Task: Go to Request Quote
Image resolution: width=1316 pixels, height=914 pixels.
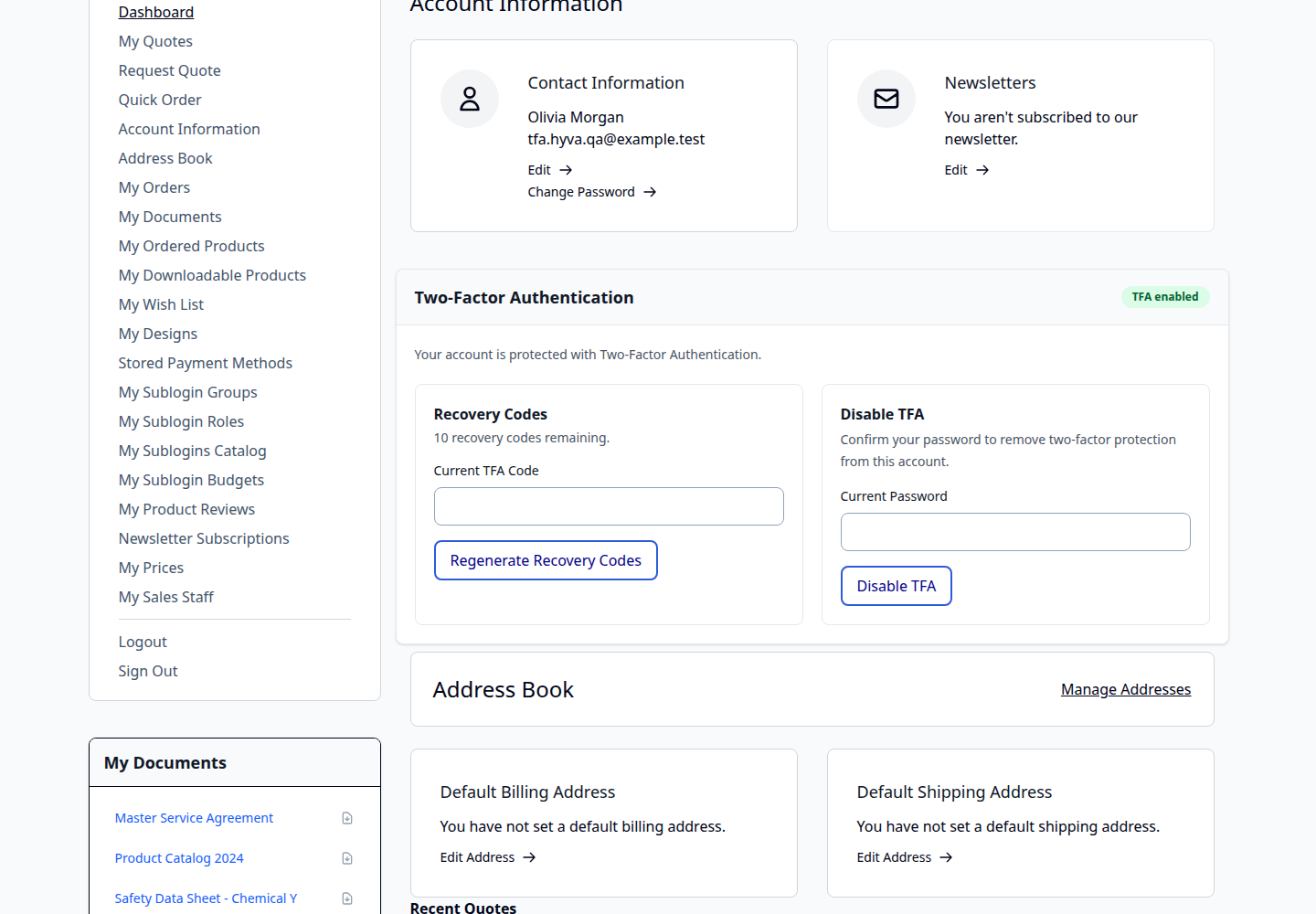Action: [x=170, y=70]
